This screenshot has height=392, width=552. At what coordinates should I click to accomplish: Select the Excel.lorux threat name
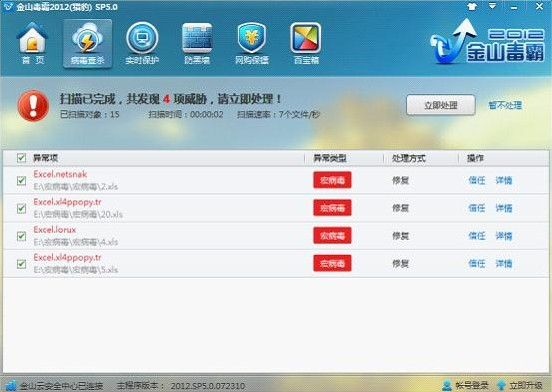pos(55,230)
